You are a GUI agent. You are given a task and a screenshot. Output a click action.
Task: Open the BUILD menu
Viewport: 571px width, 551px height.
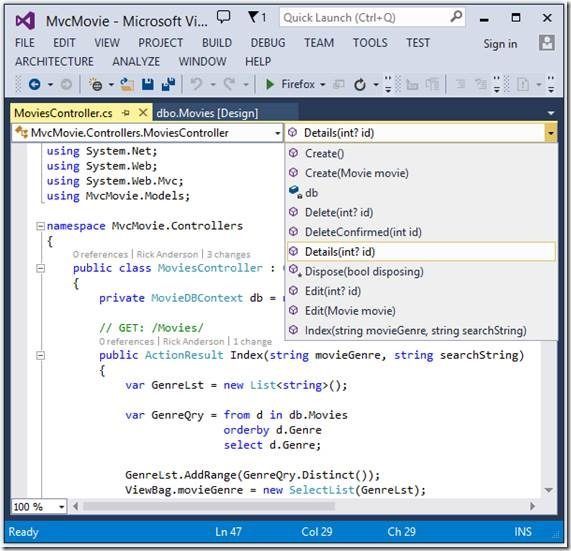click(x=217, y=43)
